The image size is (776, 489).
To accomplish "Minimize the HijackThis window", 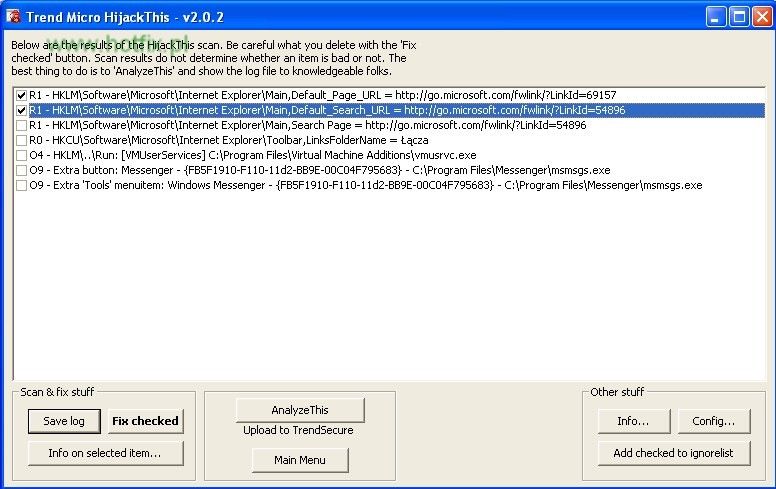I will 716,17.
